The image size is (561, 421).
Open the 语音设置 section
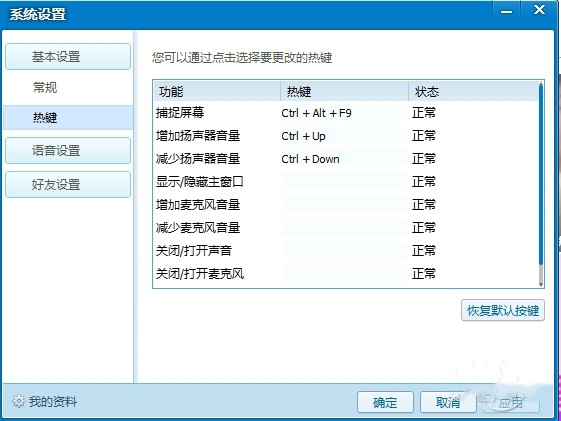tap(68, 151)
